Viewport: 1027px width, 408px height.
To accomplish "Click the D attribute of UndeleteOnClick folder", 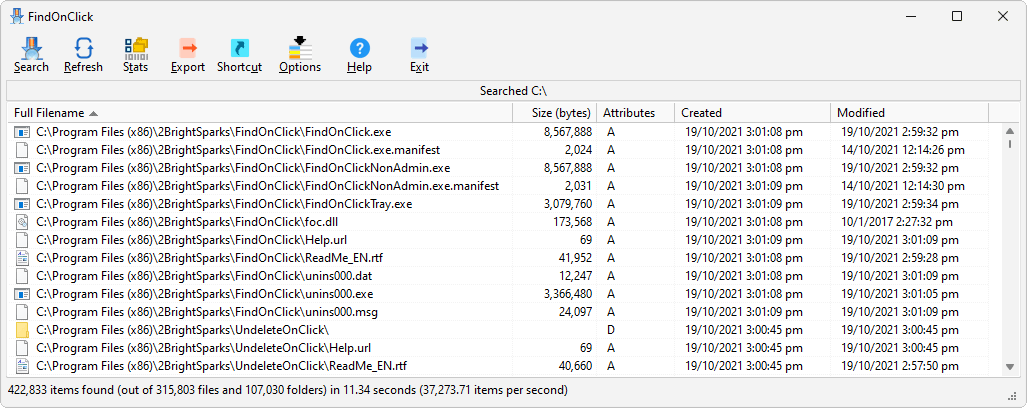I will coord(611,330).
